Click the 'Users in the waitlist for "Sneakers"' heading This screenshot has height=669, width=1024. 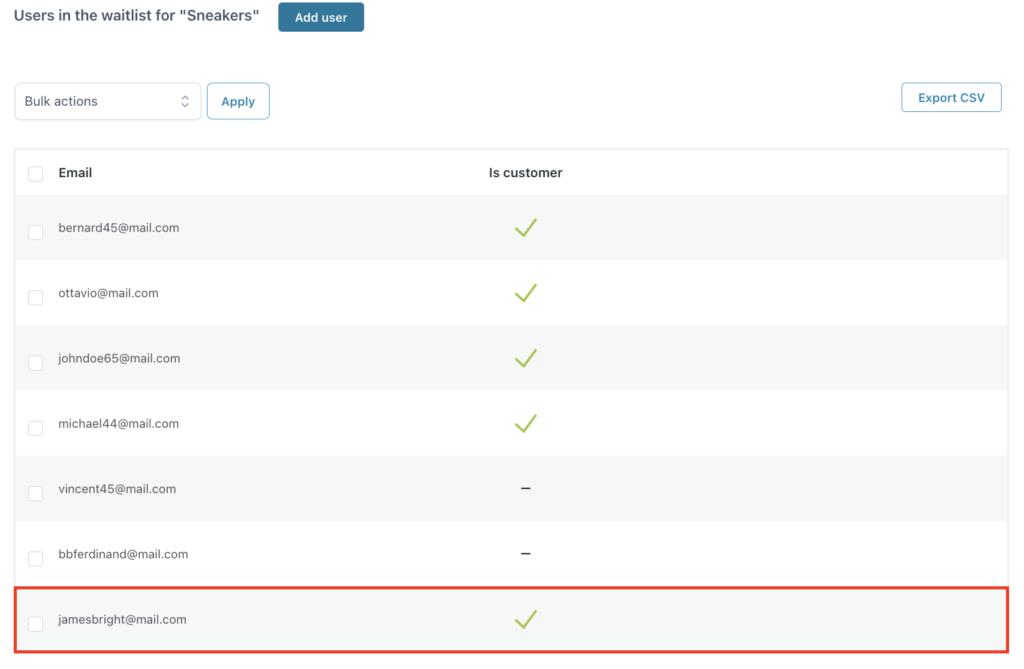point(136,16)
